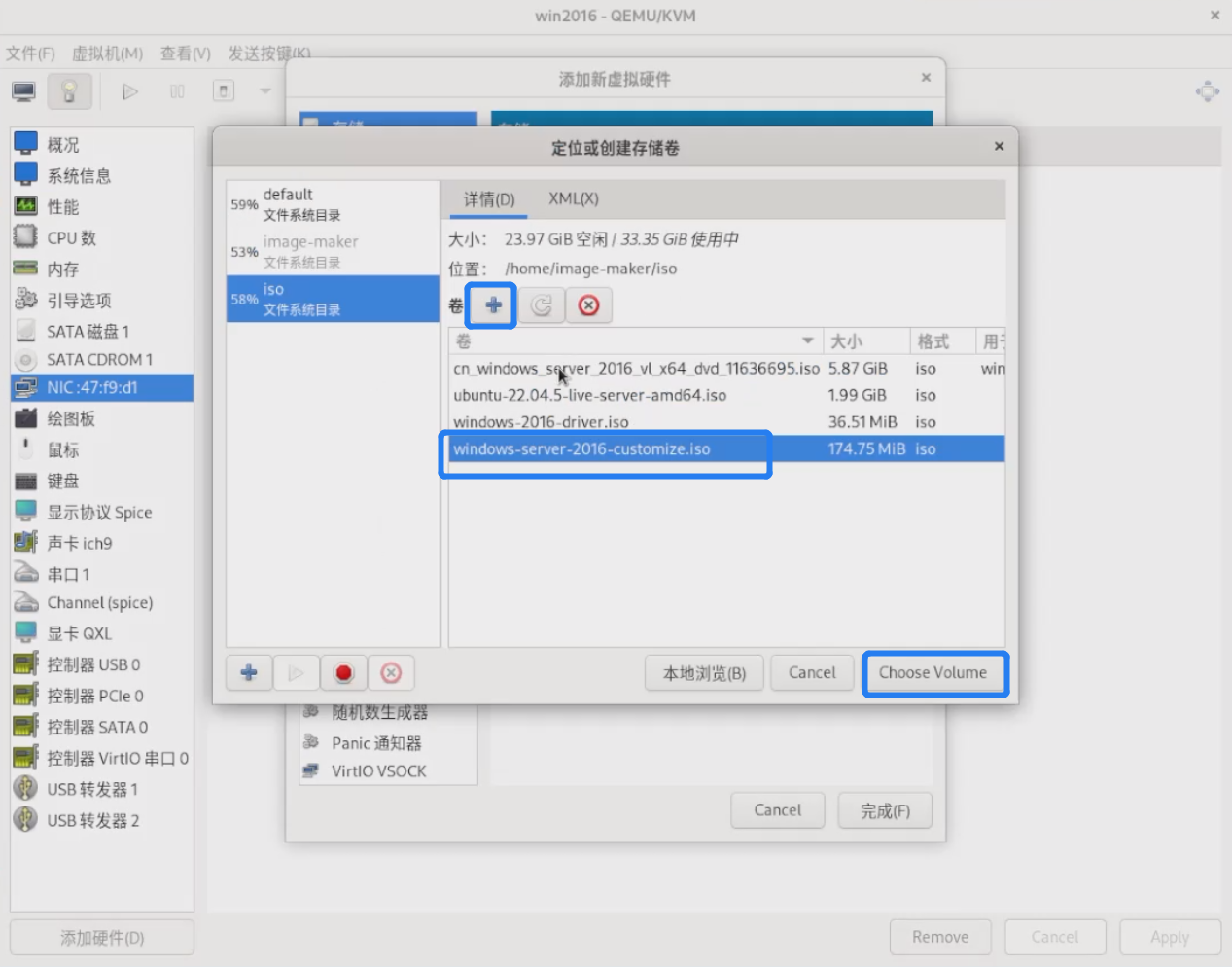The width and height of the screenshot is (1232, 967).
Task: Click the stop pool red circle icon
Action: coord(343,673)
